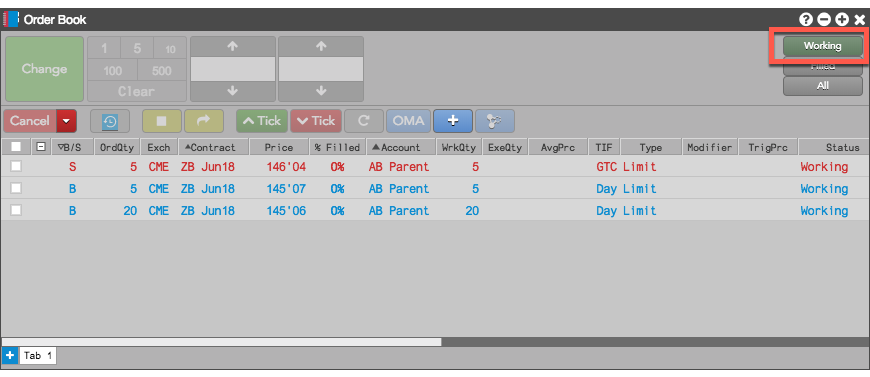Select quantity preset 10
Image resolution: width=870 pixels, height=377 pixels.
170,48
